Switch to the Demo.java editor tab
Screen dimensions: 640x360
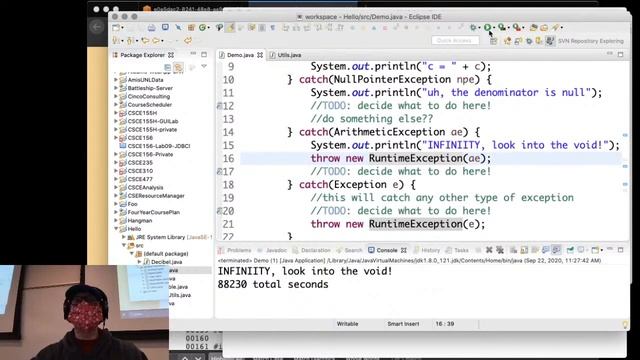pos(241,55)
